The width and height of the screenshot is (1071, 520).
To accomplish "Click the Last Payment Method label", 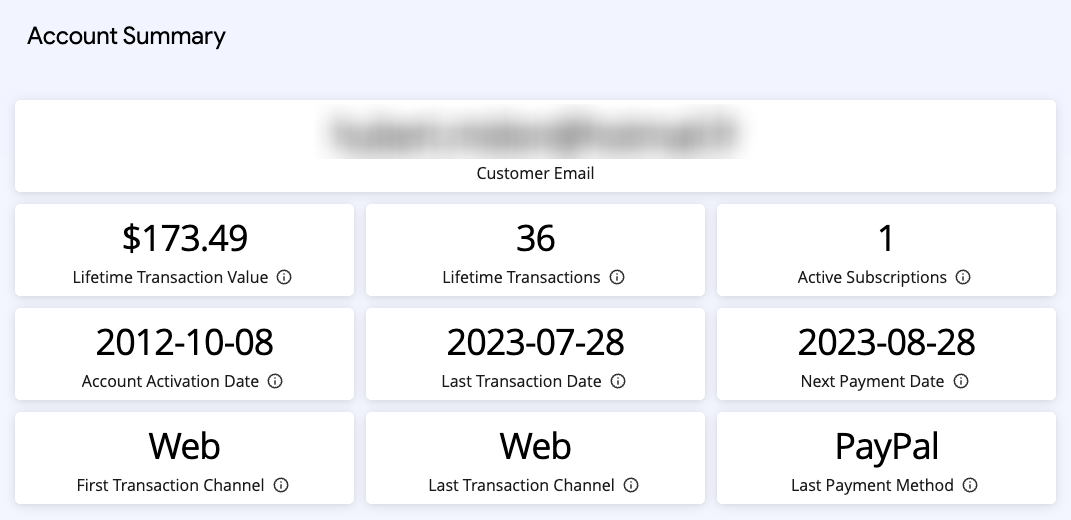I will pos(872,485).
